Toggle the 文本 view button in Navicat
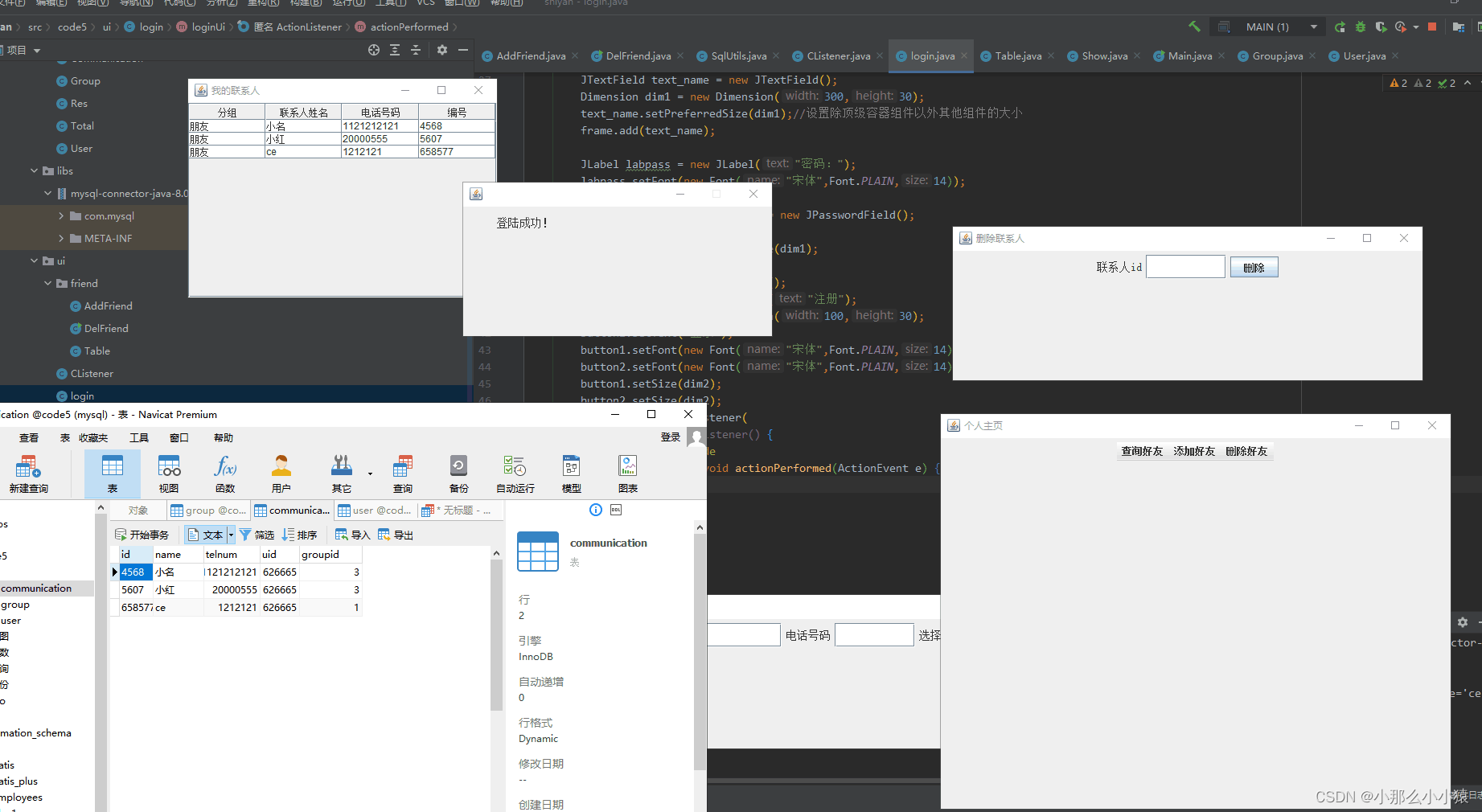The width and height of the screenshot is (1482, 812). (x=206, y=535)
